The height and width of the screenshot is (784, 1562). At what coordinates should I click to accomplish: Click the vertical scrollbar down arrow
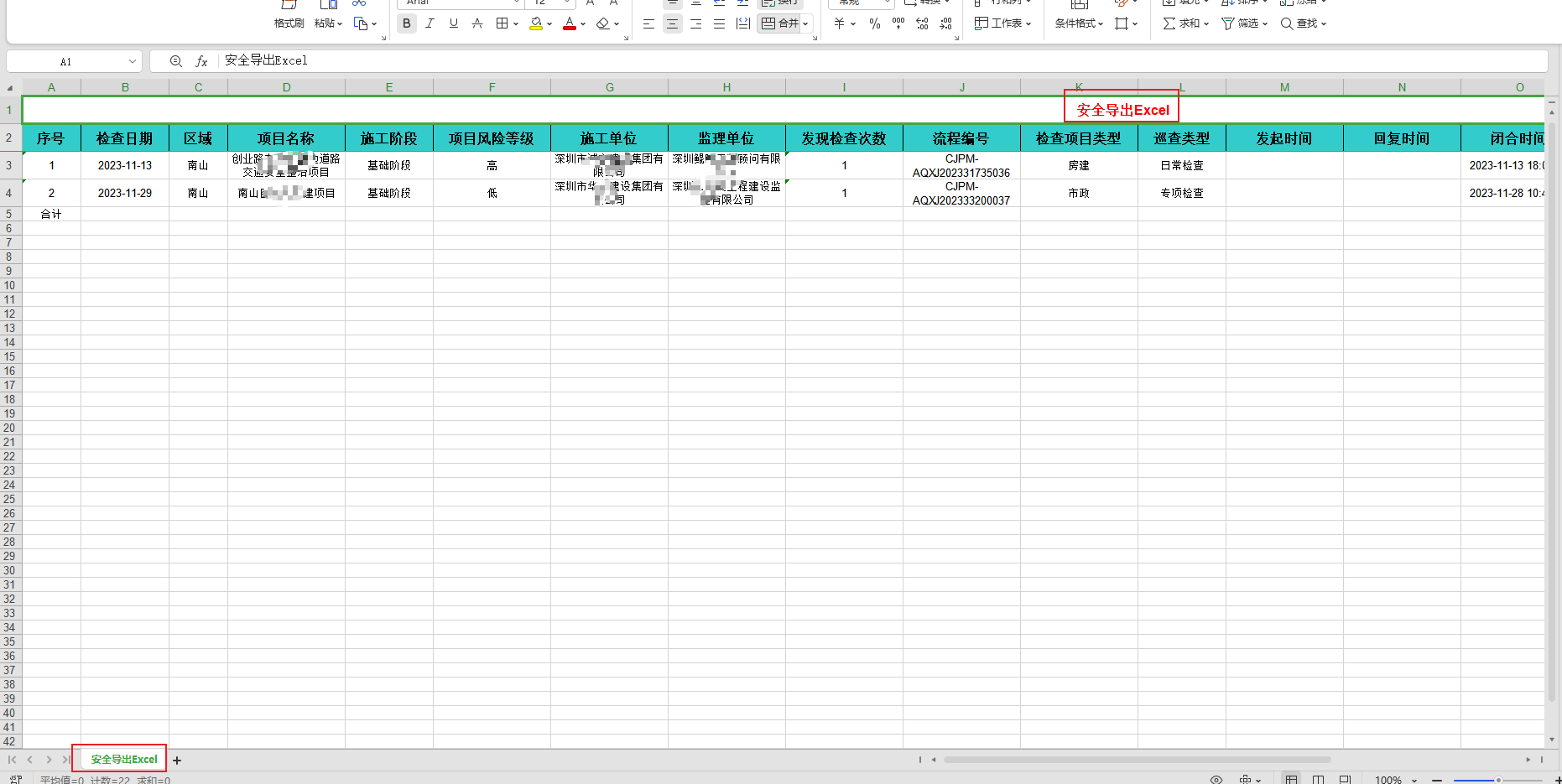(x=1552, y=740)
